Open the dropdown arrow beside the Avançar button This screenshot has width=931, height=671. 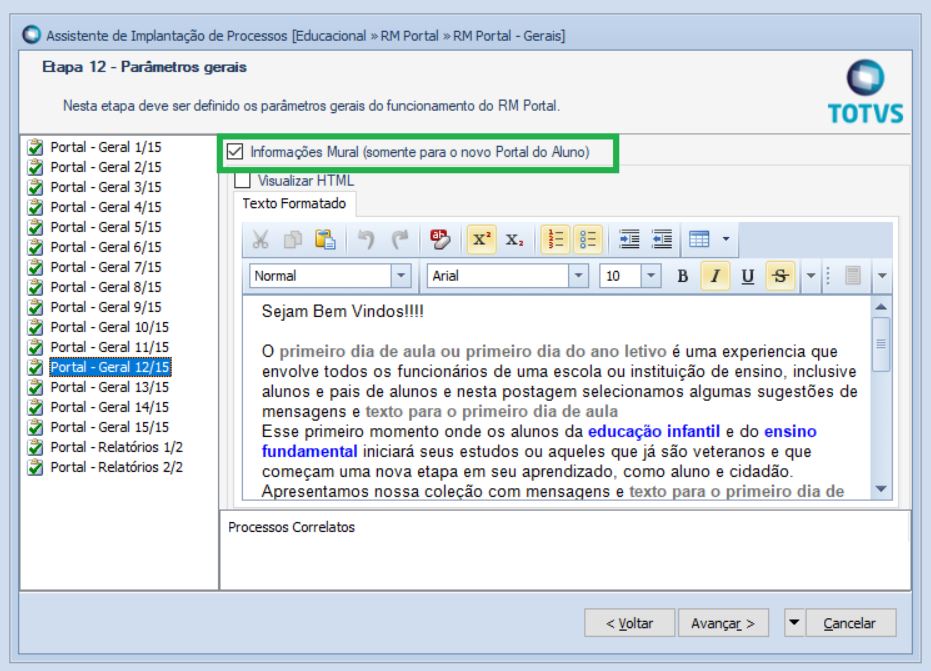(x=794, y=623)
